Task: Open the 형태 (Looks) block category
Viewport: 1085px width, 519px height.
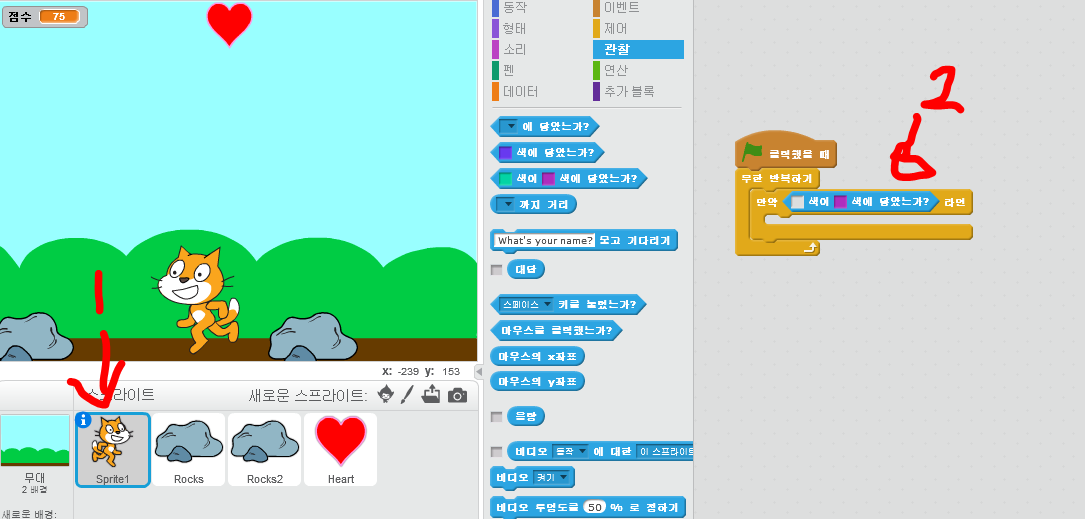Action: (x=516, y=28)
